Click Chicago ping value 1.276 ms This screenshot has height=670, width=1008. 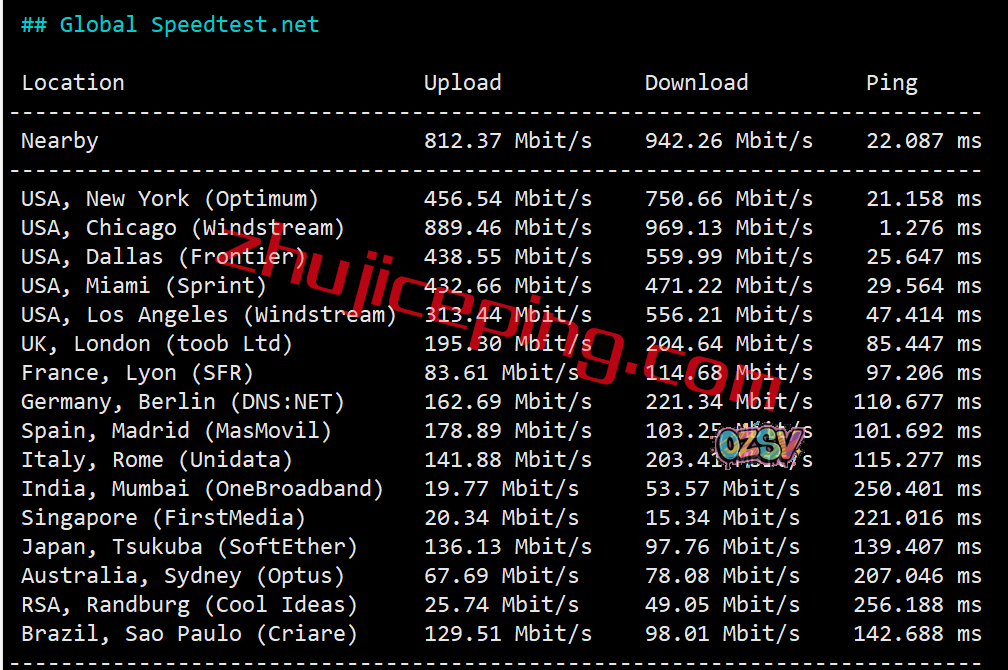[x=930, y=228]
